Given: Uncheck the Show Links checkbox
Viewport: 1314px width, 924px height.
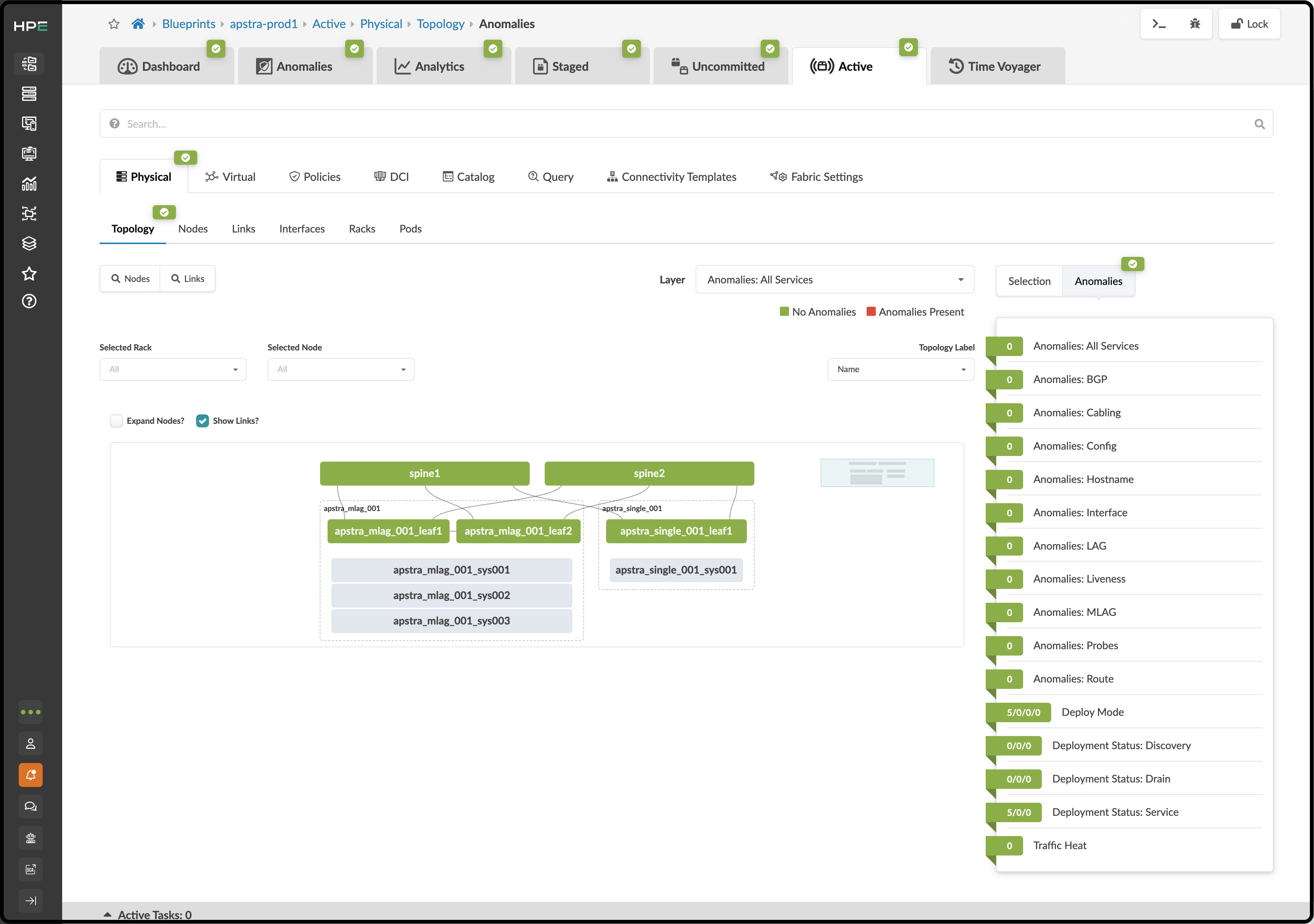Looking at the screenshot, I should pos(202,421).
